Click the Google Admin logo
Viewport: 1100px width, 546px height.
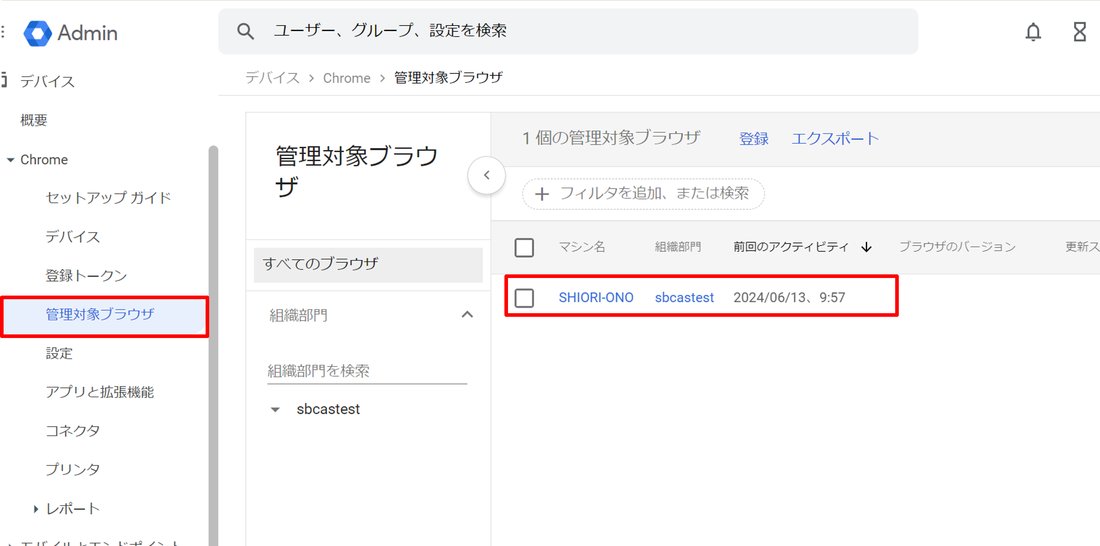tap(70, 32)
